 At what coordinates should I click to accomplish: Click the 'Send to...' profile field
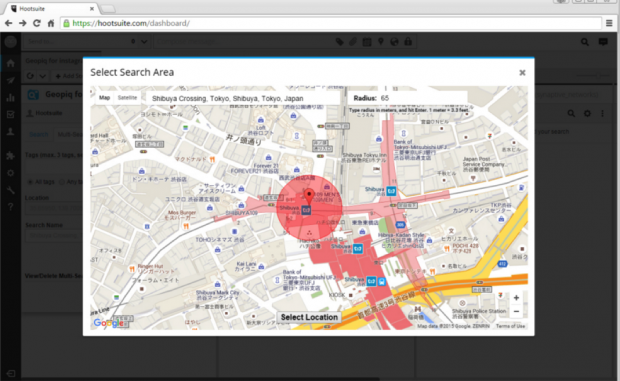(x=75, y=41)
